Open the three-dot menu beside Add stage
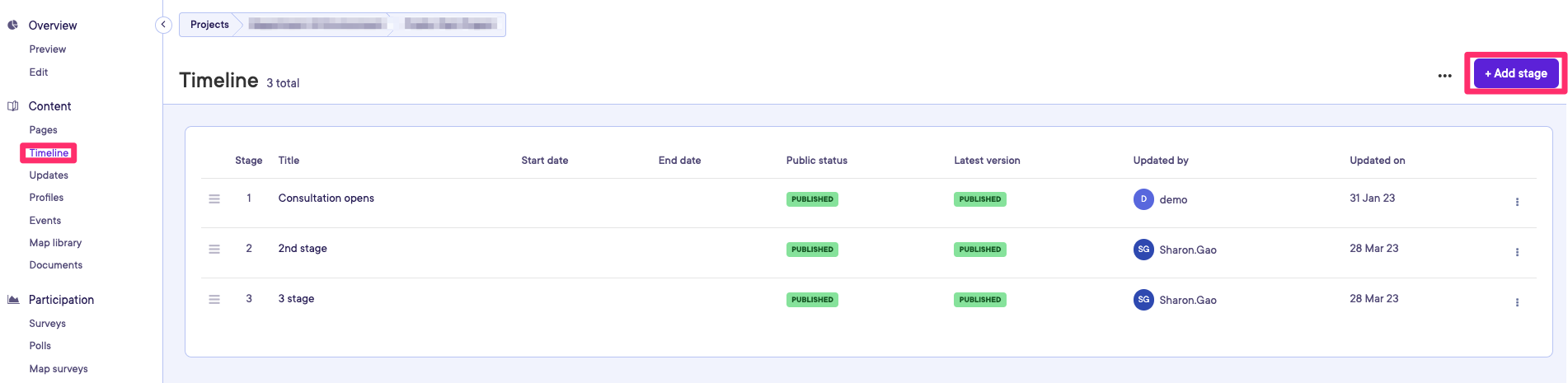Viewport: 1568px width, 383px height. coord(1444,76)
